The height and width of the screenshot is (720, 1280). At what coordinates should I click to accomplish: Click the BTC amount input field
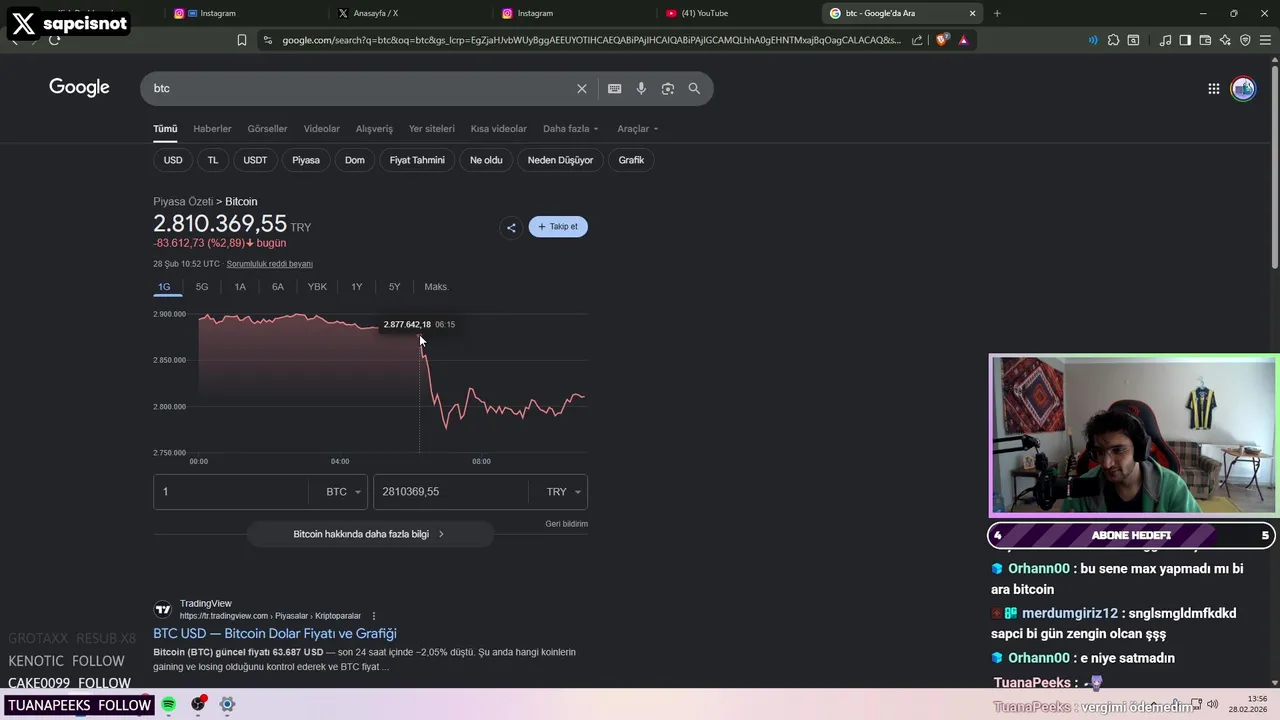click(x=231, y=492)
